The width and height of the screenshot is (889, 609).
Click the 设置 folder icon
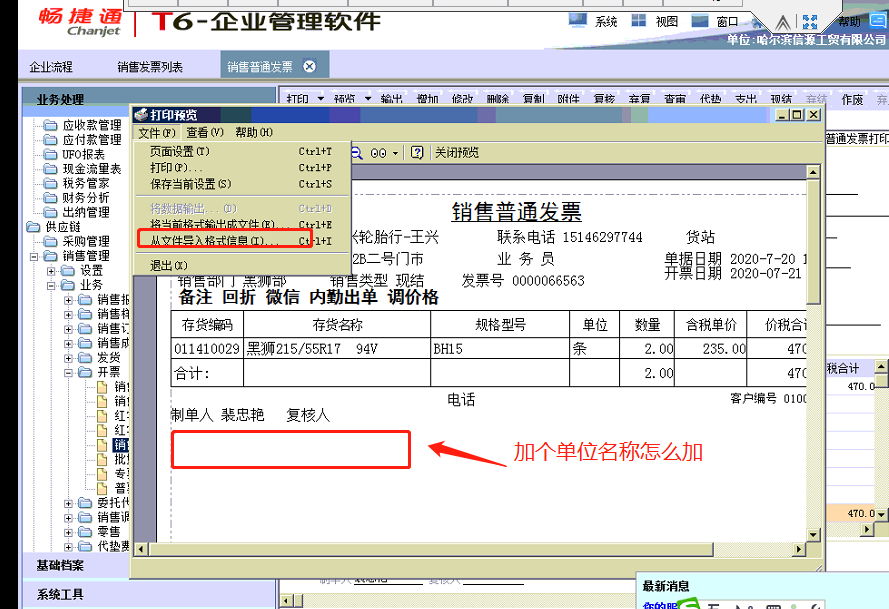[x=68, y=270]
